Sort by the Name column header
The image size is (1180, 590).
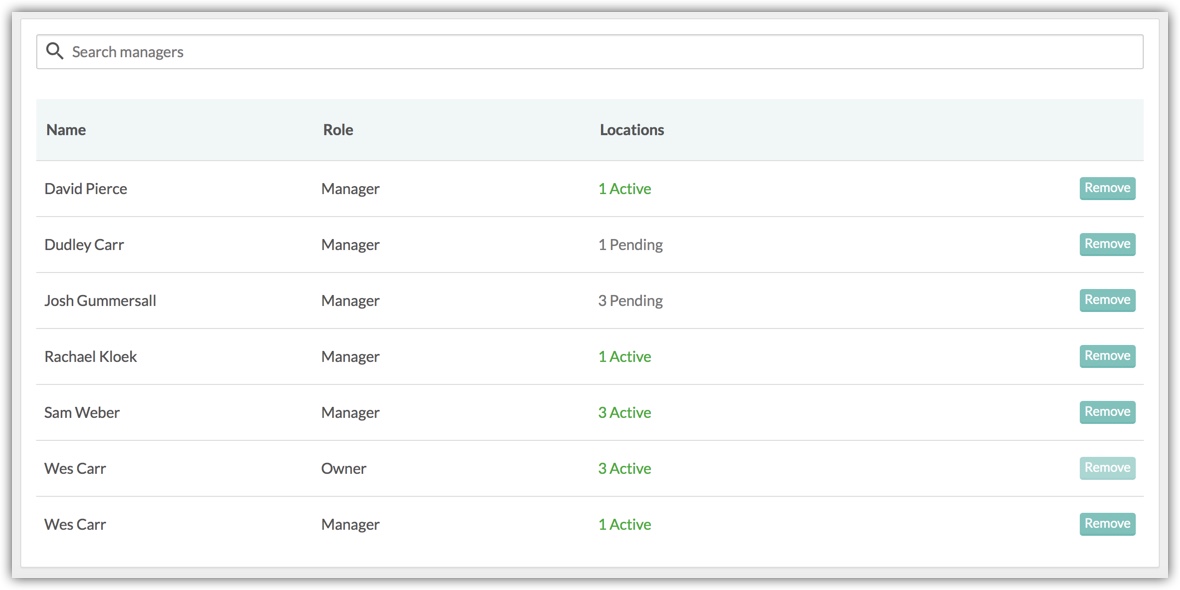(66, 129)
